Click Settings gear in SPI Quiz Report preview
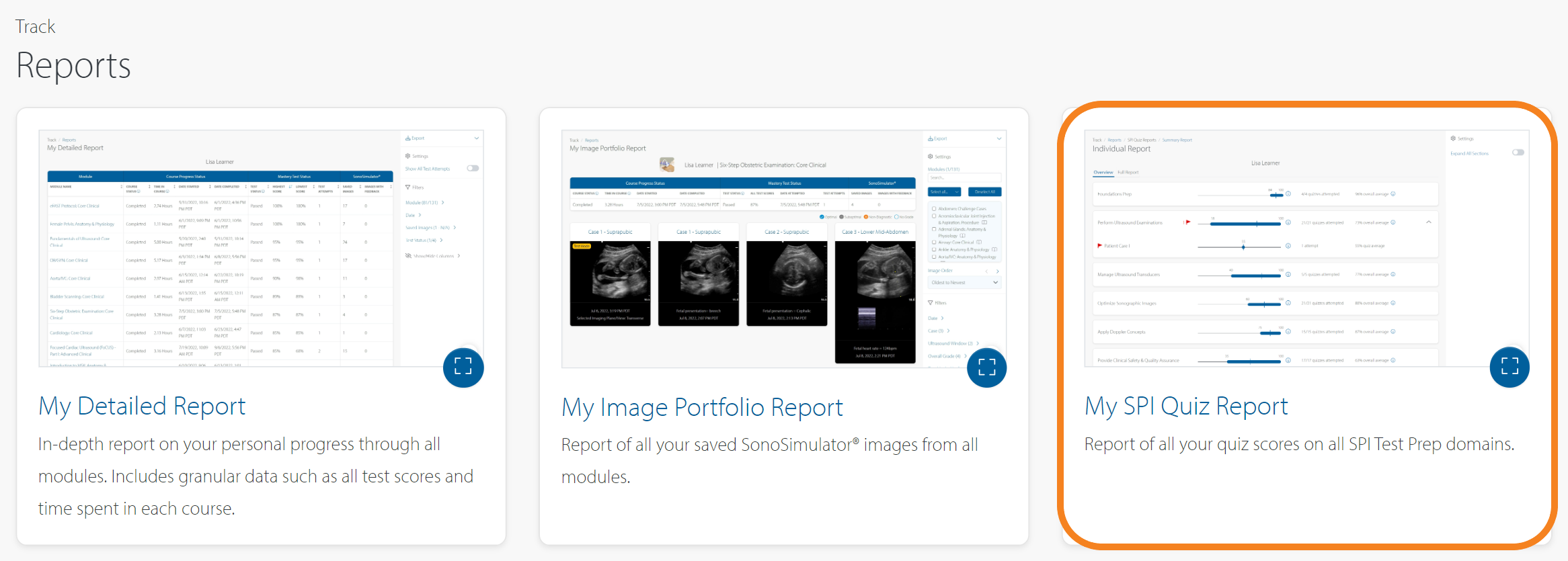The image size is (1568, 561). [x=1453, y=138]
